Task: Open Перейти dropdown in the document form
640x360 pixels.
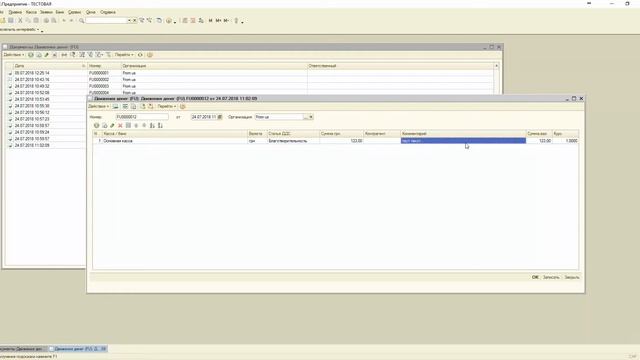Action: coord(167,107)
